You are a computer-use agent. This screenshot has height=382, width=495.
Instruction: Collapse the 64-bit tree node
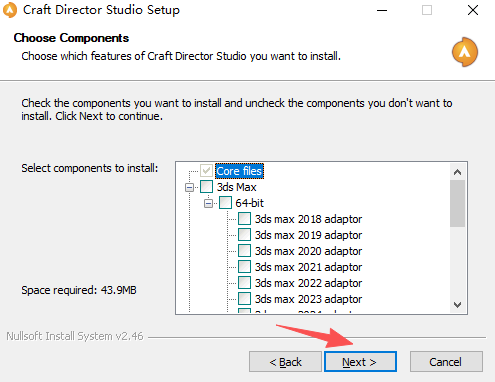tap(208, 203)
